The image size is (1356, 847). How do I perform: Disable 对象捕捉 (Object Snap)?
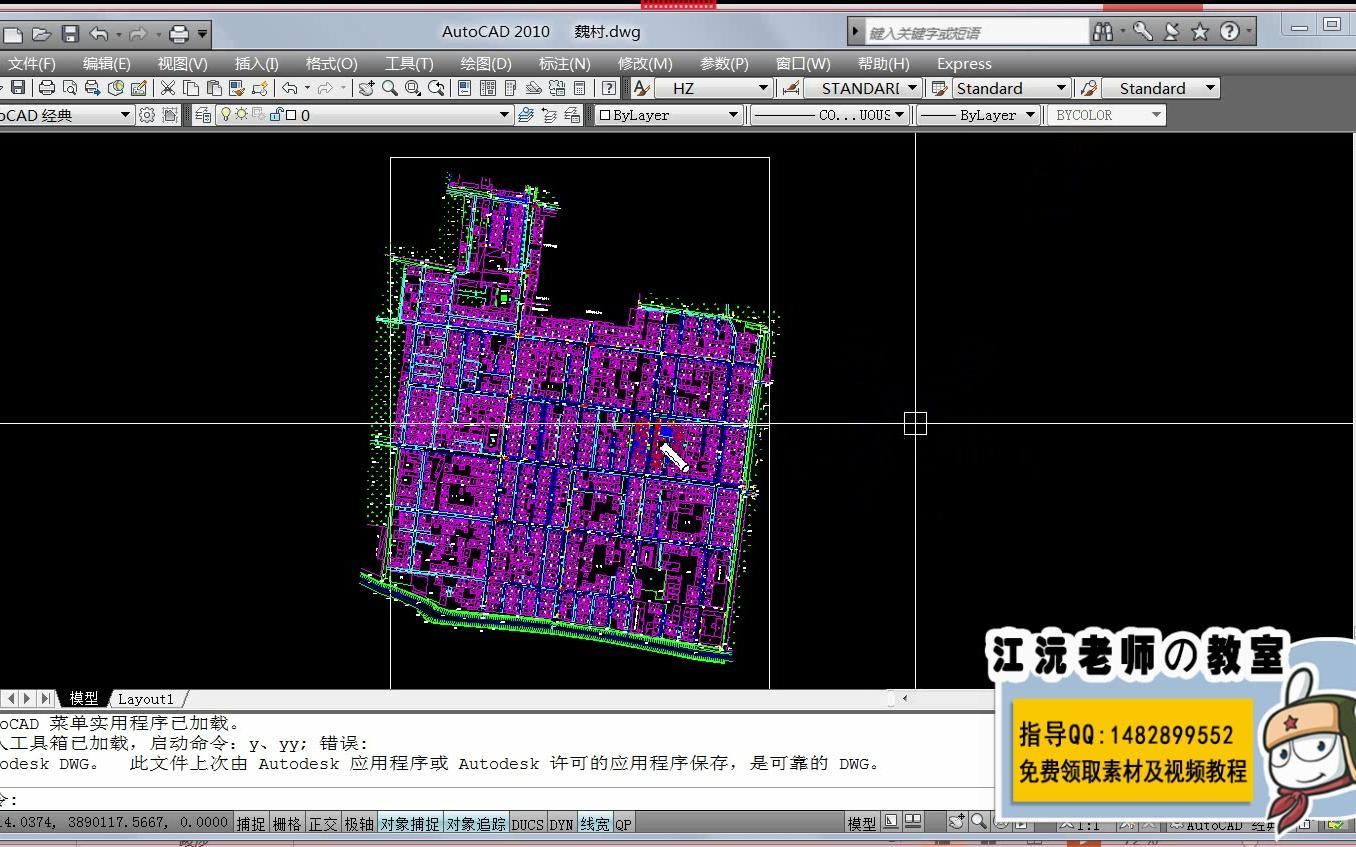coord(410,823)
